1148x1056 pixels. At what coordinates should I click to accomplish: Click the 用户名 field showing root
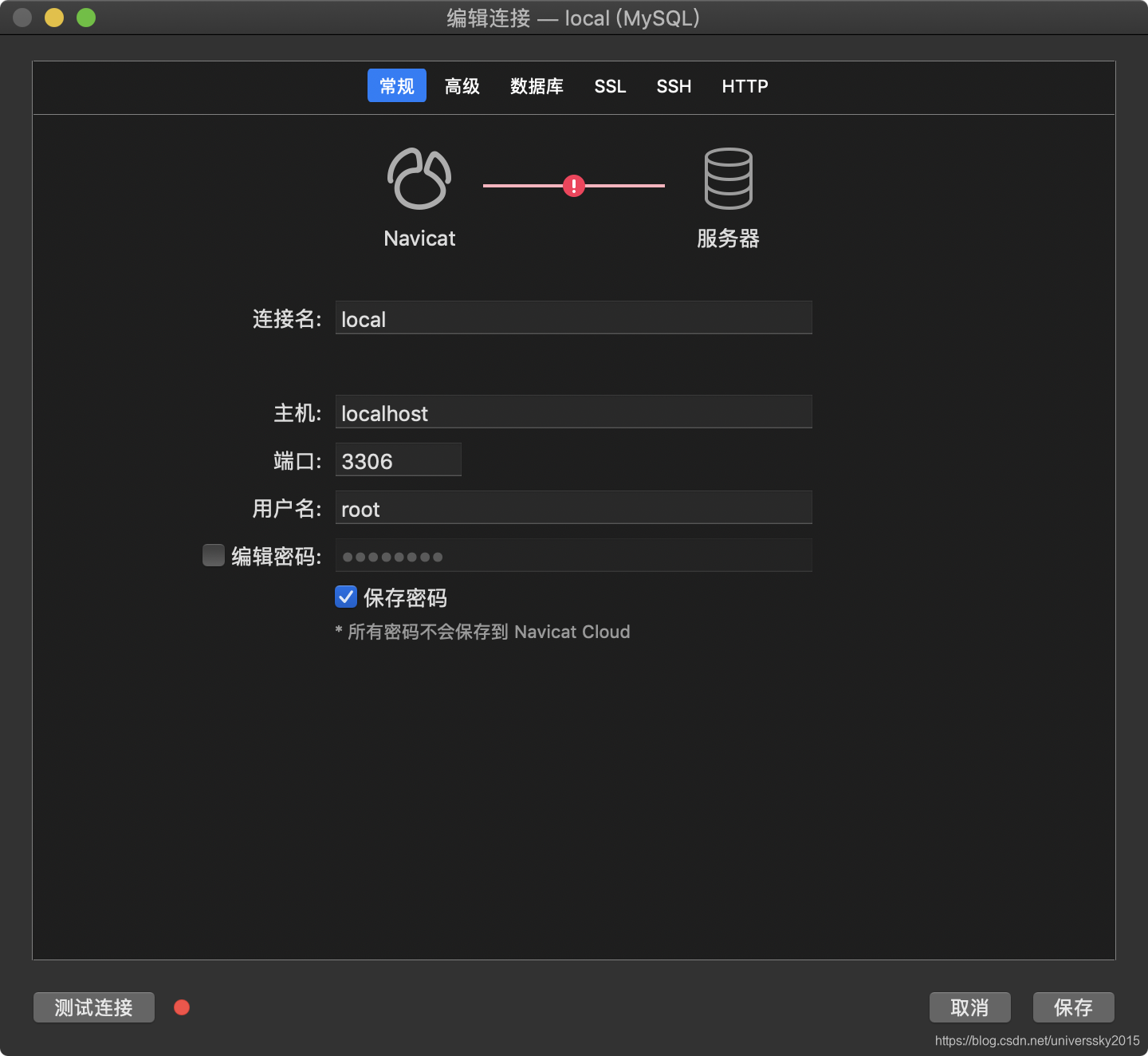tap(573, 507)
